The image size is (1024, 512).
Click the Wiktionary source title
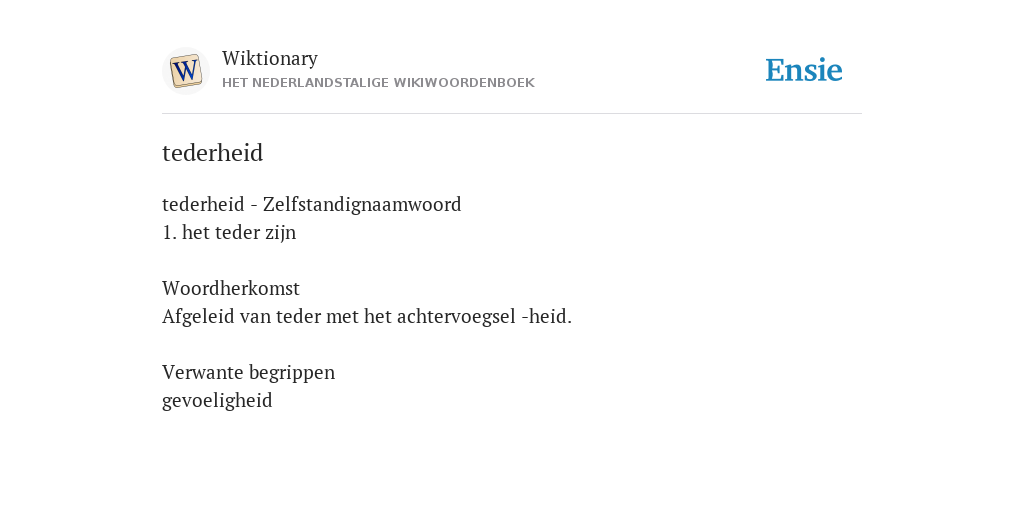click(270, 58)
